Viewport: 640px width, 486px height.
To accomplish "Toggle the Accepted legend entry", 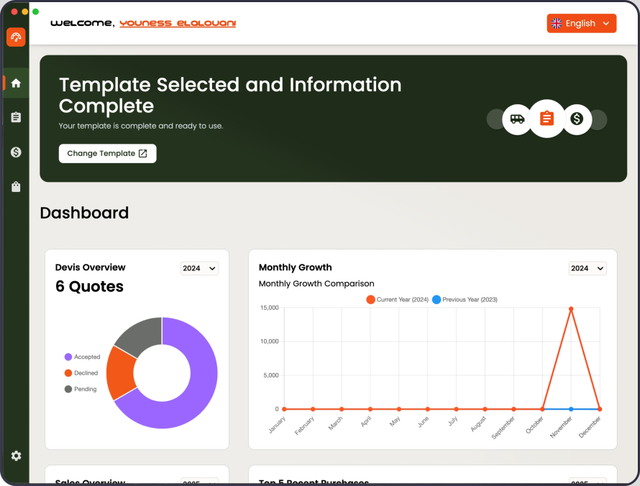I will pyautogui.click(x=86, y=357).
